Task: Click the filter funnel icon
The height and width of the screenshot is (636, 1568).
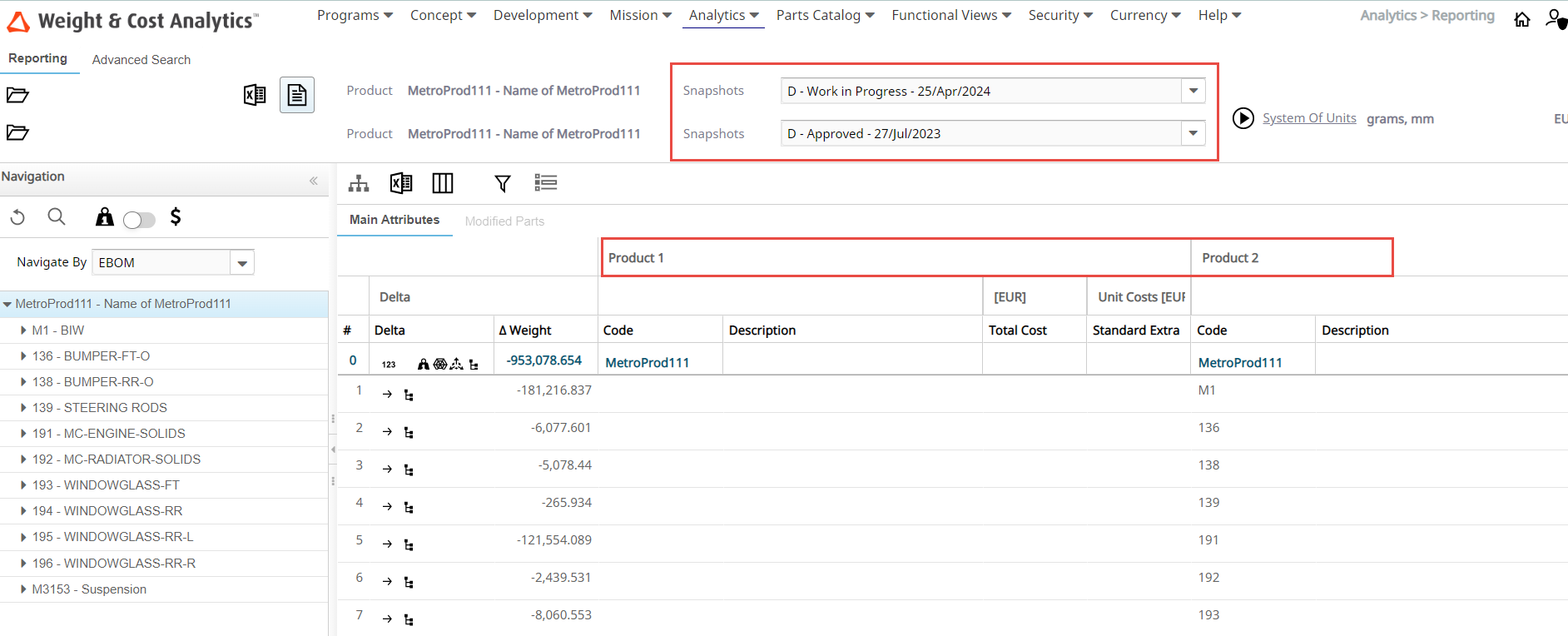Action: pos(503,183)
